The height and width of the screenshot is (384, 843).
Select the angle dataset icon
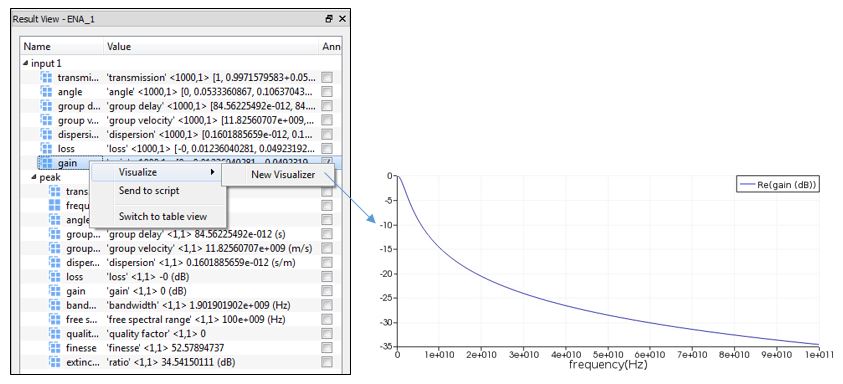[47, 92]
